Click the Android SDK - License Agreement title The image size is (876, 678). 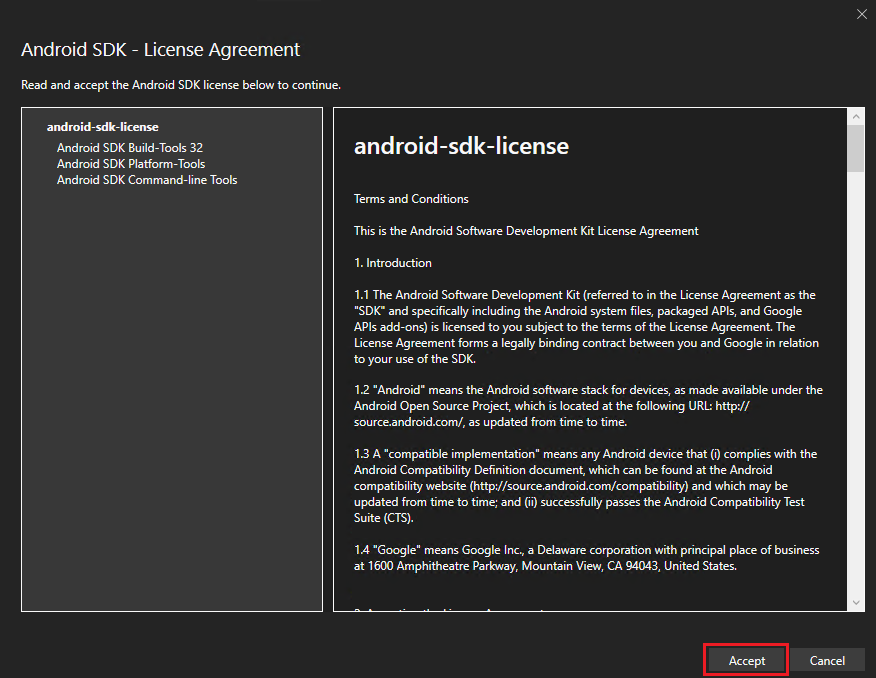pos(160,49)
